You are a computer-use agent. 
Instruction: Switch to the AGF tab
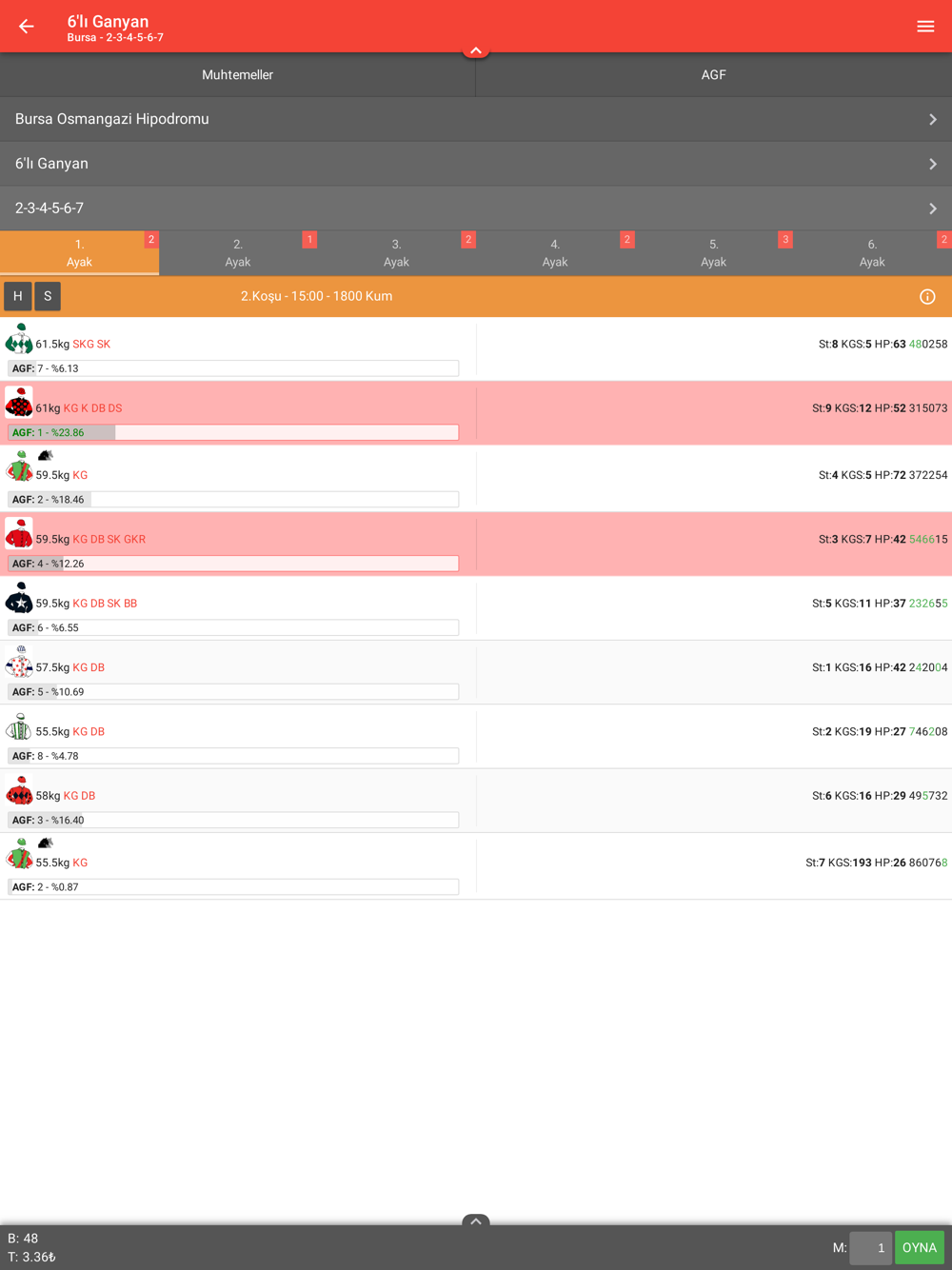click(x=714, y=74)
